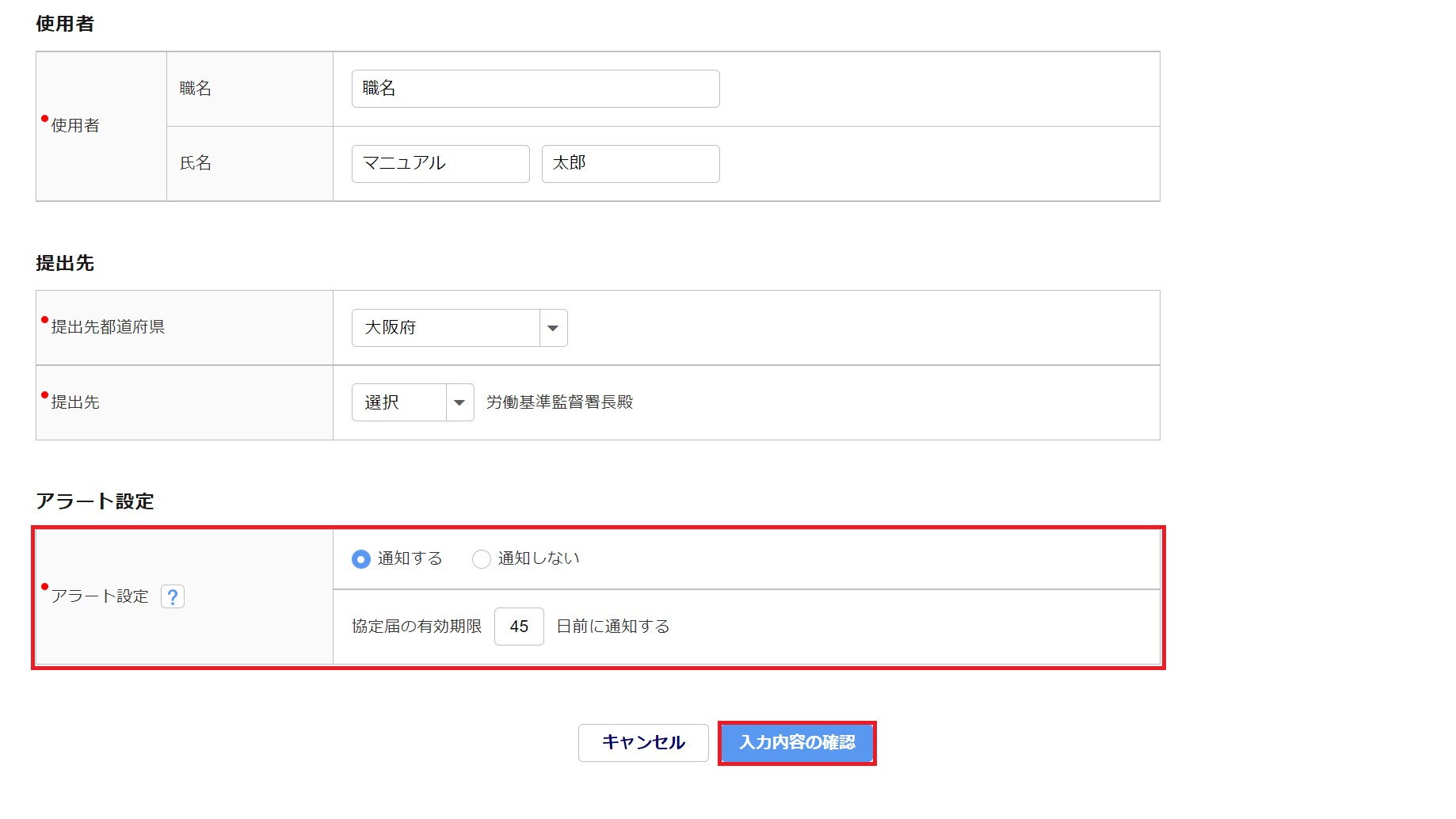This screenshot has width=1456, height=819.
Task: Click the 提出先都道府県 field label
Action: (x=108, y=327)
